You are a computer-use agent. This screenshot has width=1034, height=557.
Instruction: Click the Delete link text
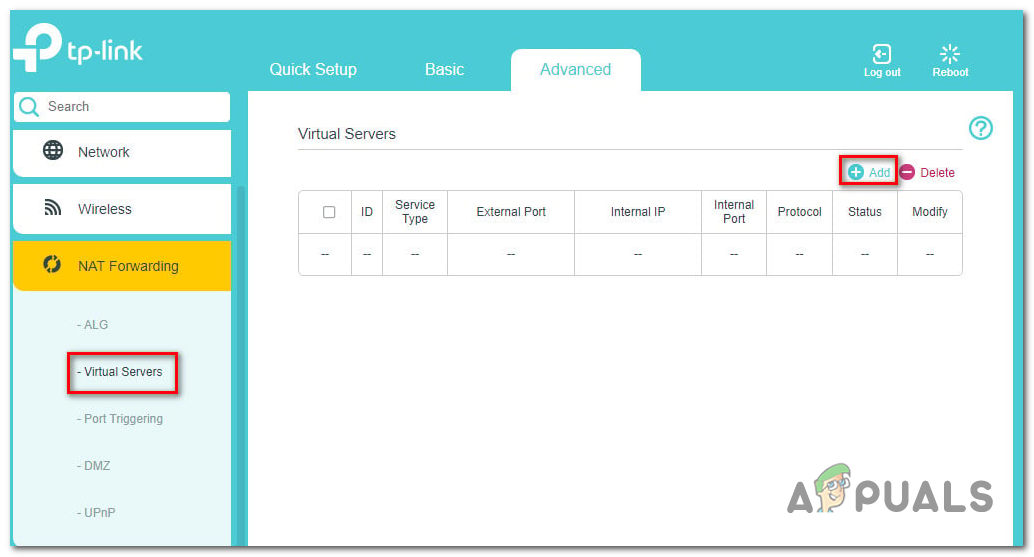click(x=937, y=173)
